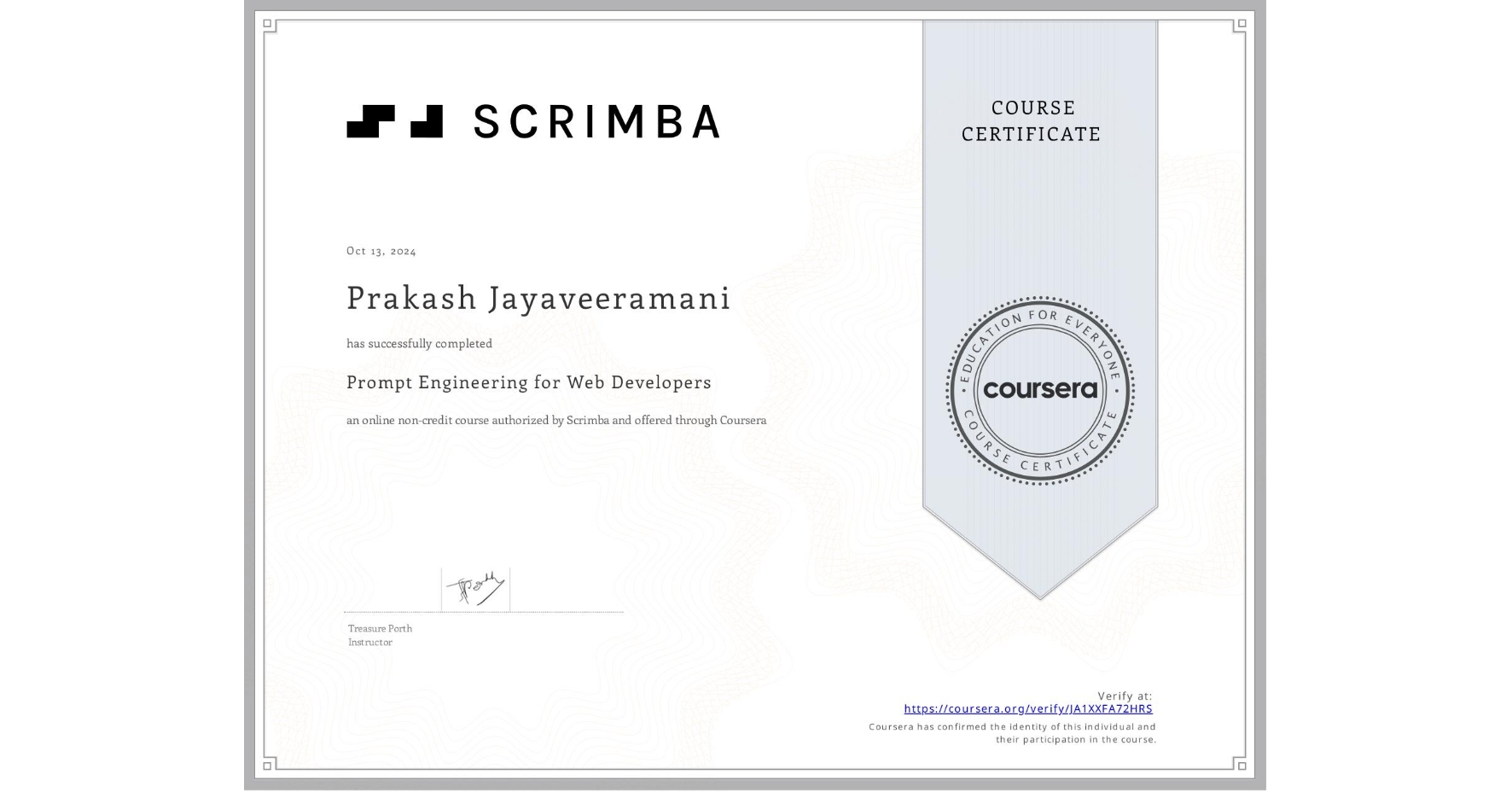The height and width of the screenshot is (792, 1512).
Task: Click the 'coursera' wordmark inside the seal
Action: pyautogui.click(x=1040, y=391)
